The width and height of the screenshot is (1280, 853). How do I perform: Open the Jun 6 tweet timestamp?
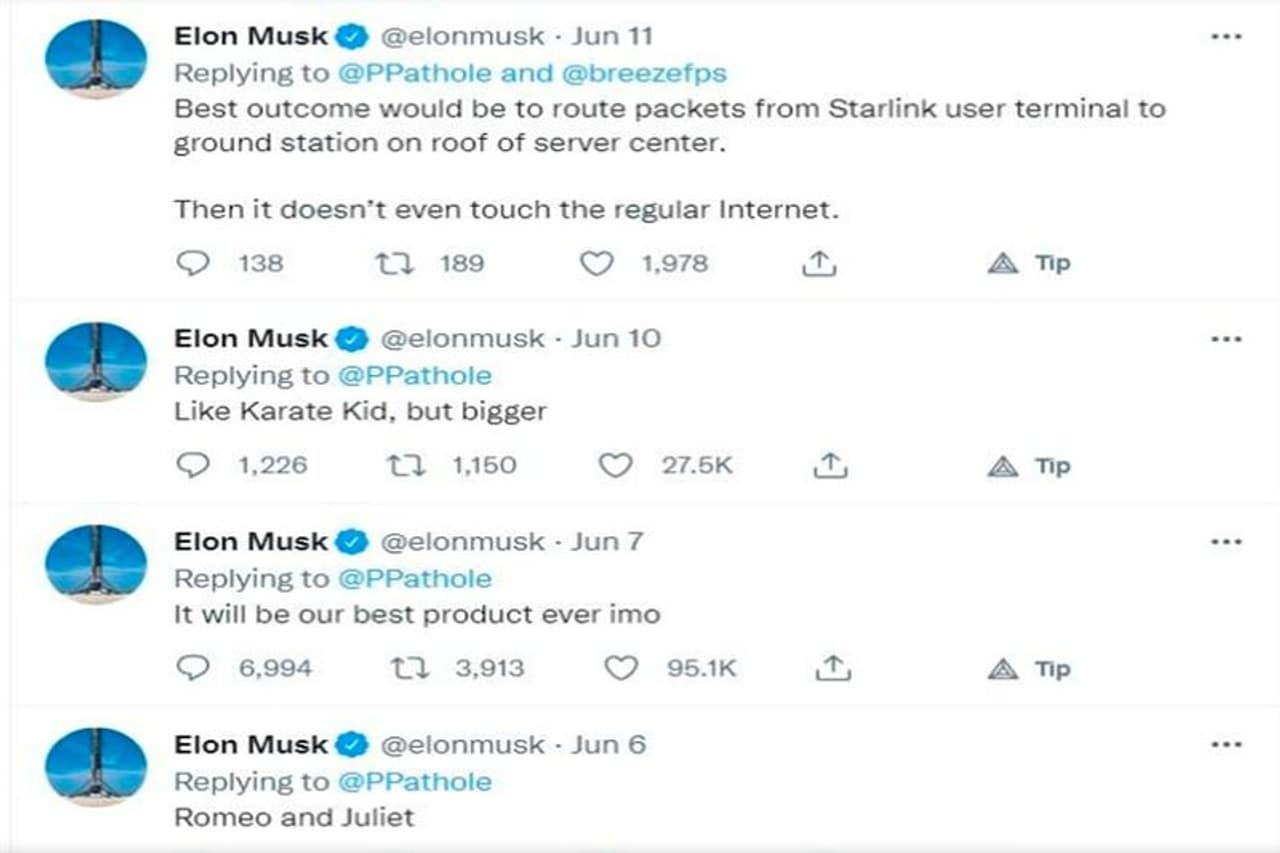pyautogui.click(x=608, y=745)
